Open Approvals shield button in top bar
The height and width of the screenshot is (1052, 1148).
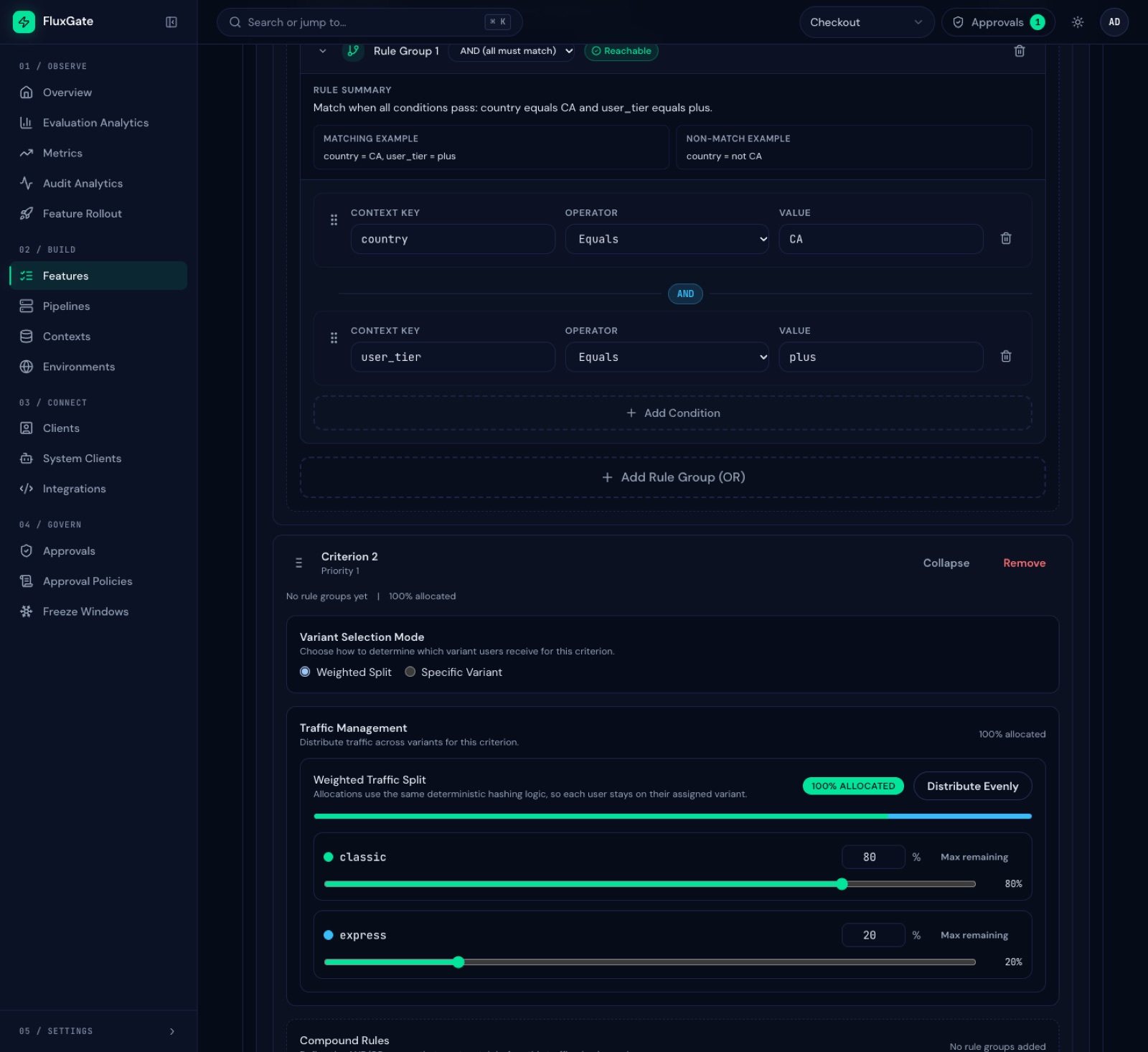(997, 22)
